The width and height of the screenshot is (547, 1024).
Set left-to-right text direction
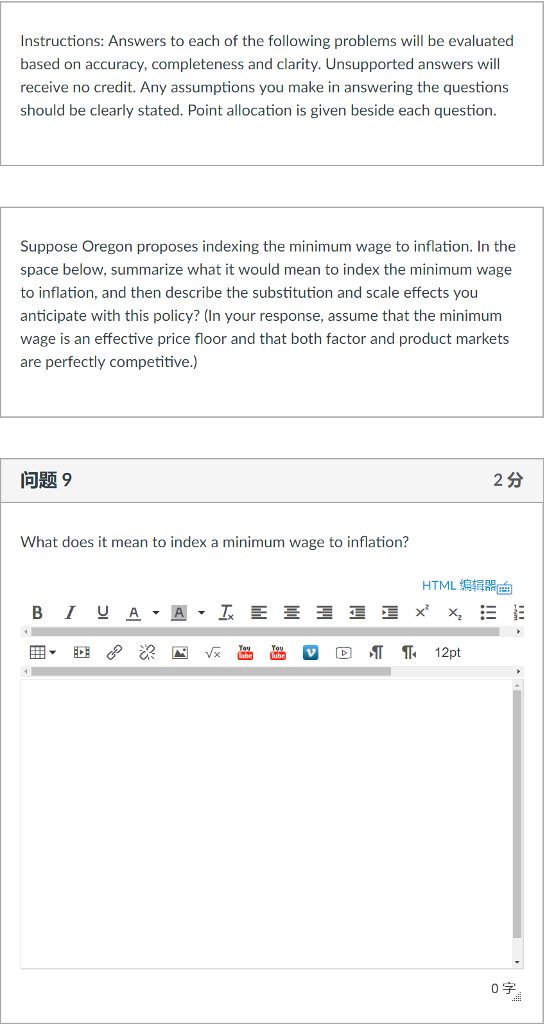point(376,652)
